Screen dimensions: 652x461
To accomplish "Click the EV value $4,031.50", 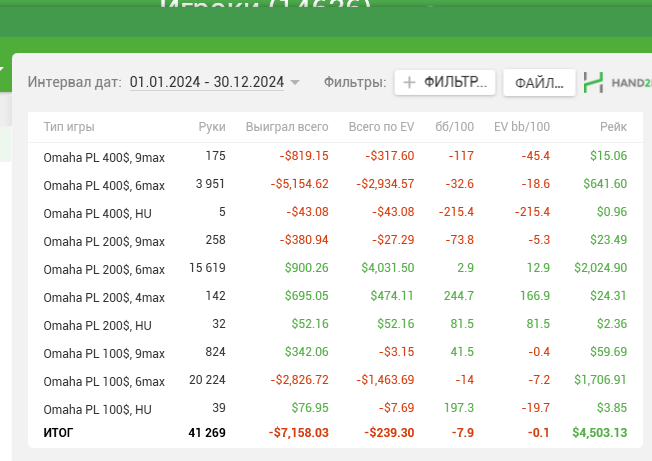I will pos(388,268).
